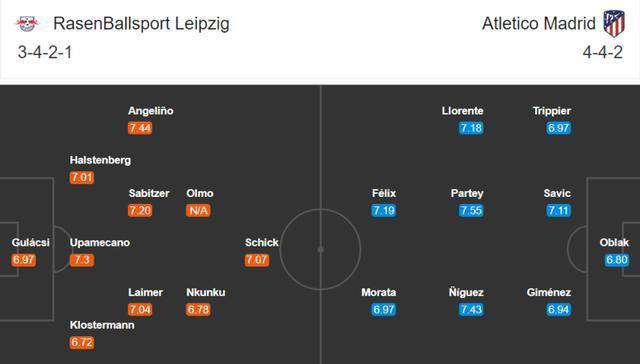640x364 pixels.
Task: Click the RB Leipzig club crest icon
Action: click(x=27, y=24)
